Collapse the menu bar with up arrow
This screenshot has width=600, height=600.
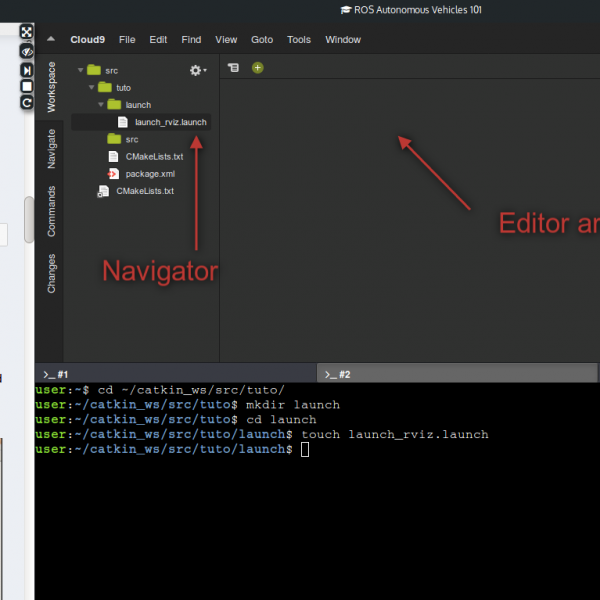pyautogui.click(x=51, y=39)
